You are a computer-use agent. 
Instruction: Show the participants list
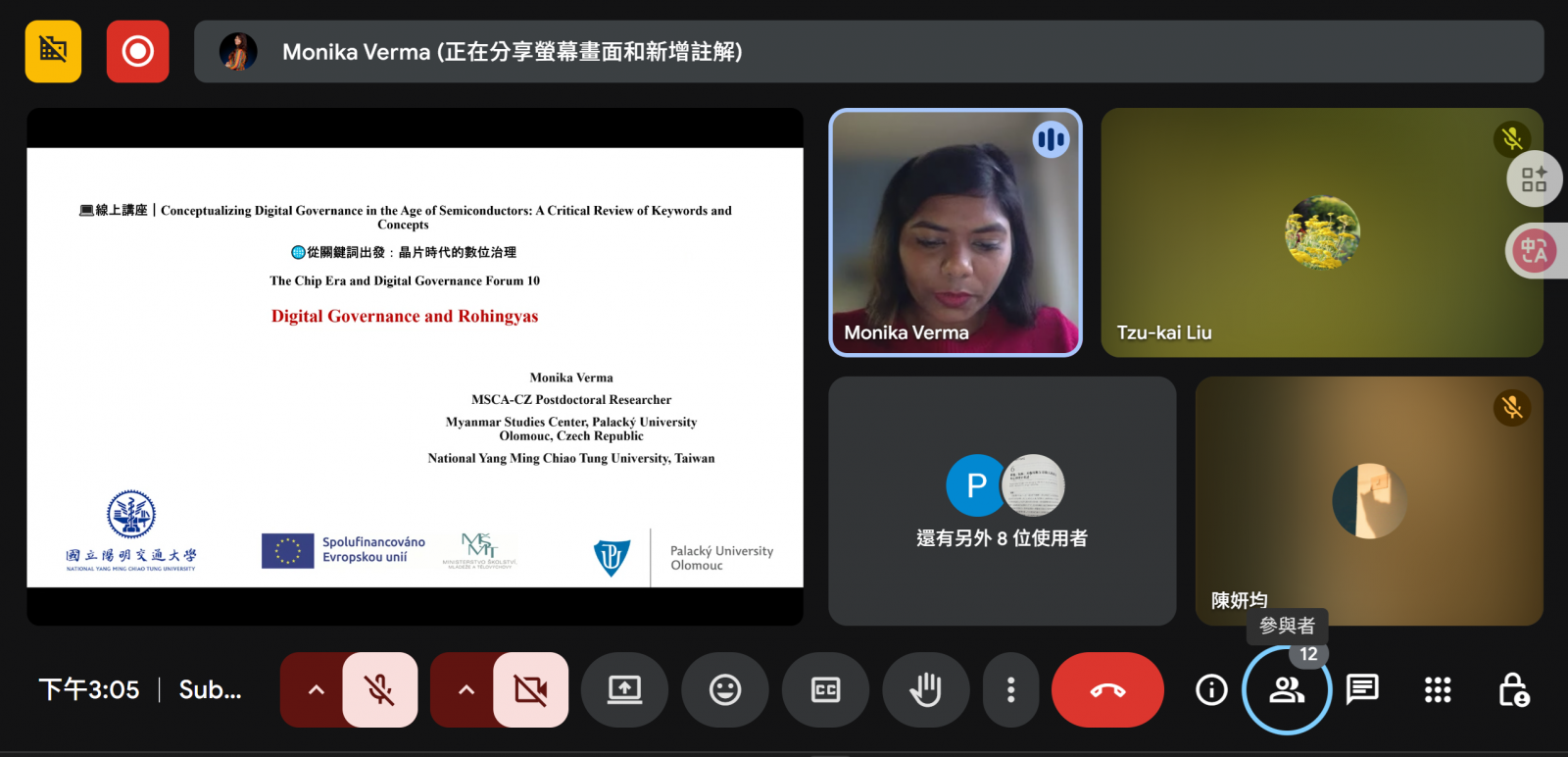pos(1286,690)
